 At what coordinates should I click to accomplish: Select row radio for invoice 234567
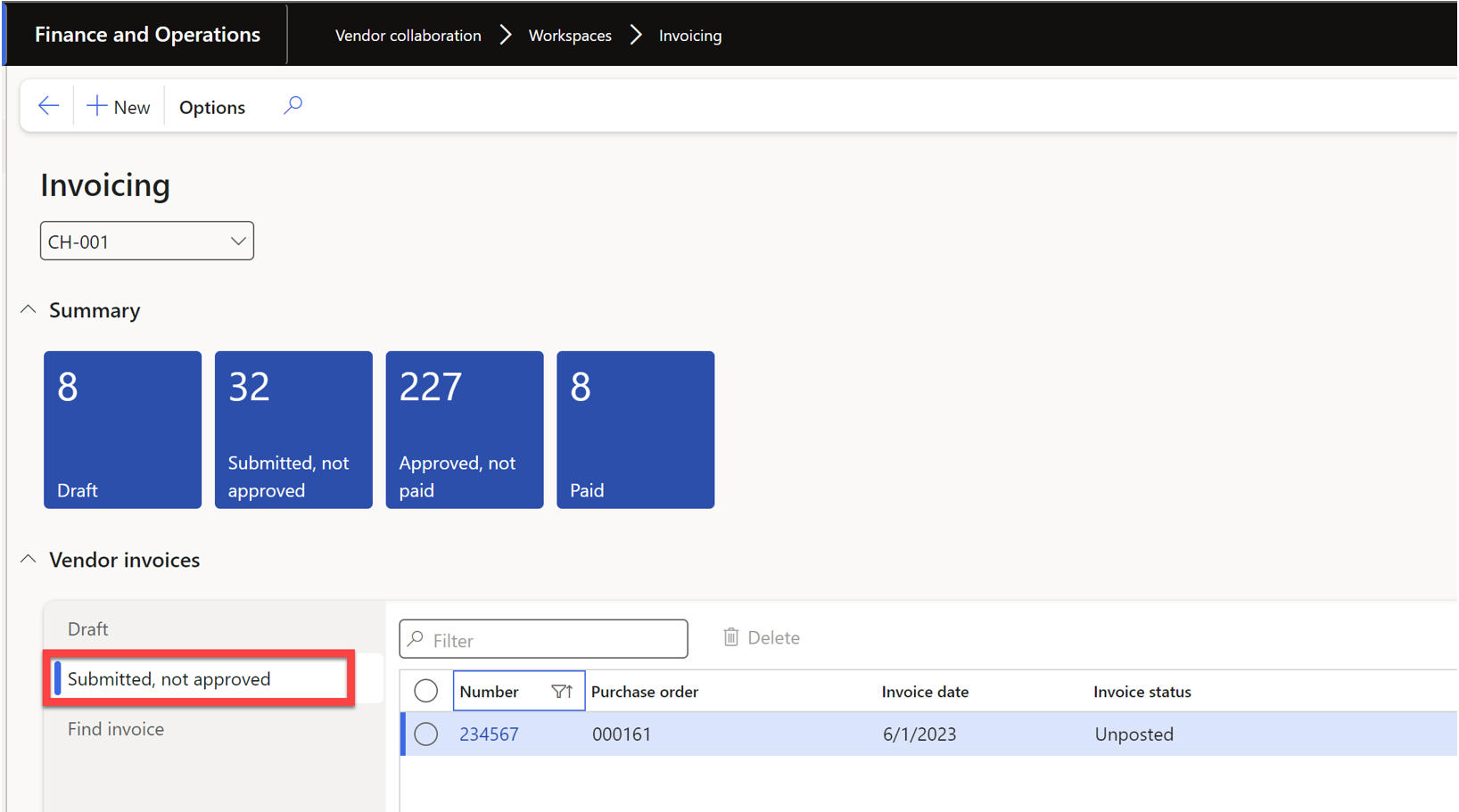(426, 734)
